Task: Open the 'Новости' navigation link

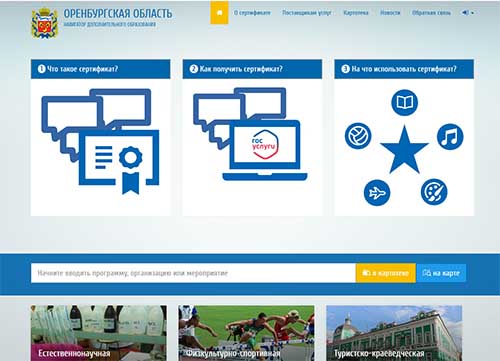Action: click(390, 13)
